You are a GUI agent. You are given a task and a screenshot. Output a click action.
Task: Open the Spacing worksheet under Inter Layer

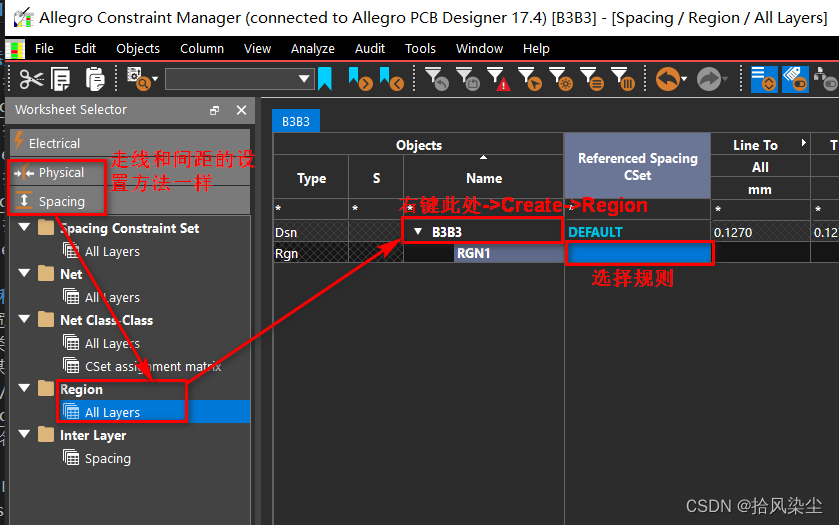pyautogui.click(x=107, y=458)
